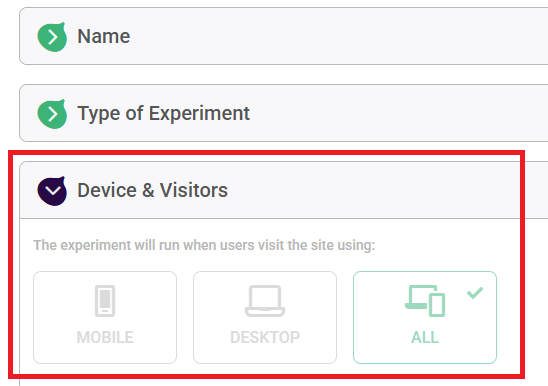
Task: Open the Name section heading text
Action: click(104, 36)
